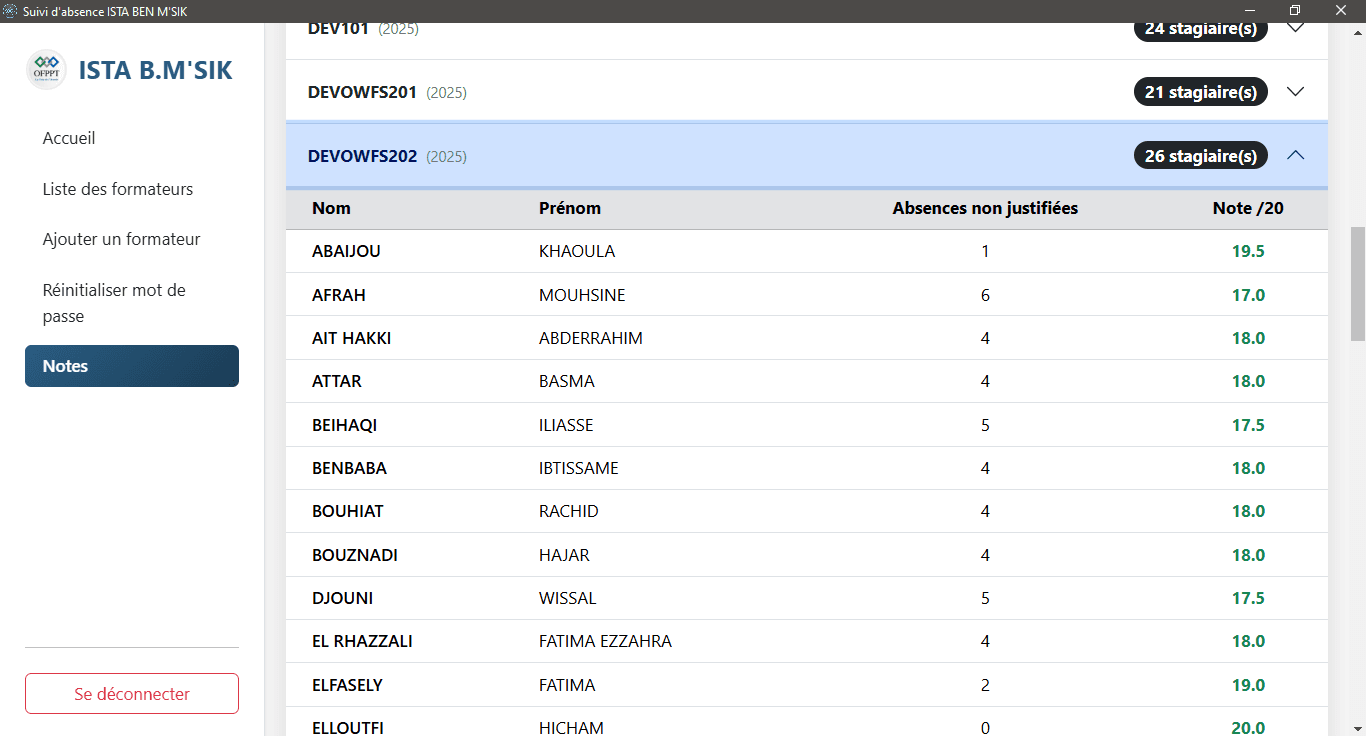Expand the DEV101 group chevron
This screenshot has height=736, width=1366.
tap(1295, 28)
